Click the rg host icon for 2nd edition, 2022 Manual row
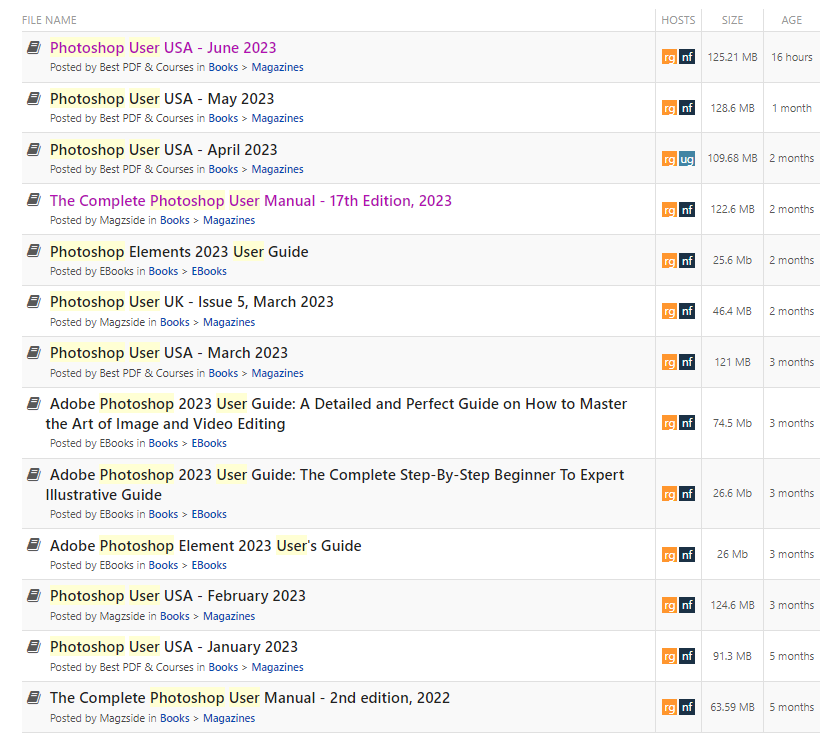 (669, 707)
